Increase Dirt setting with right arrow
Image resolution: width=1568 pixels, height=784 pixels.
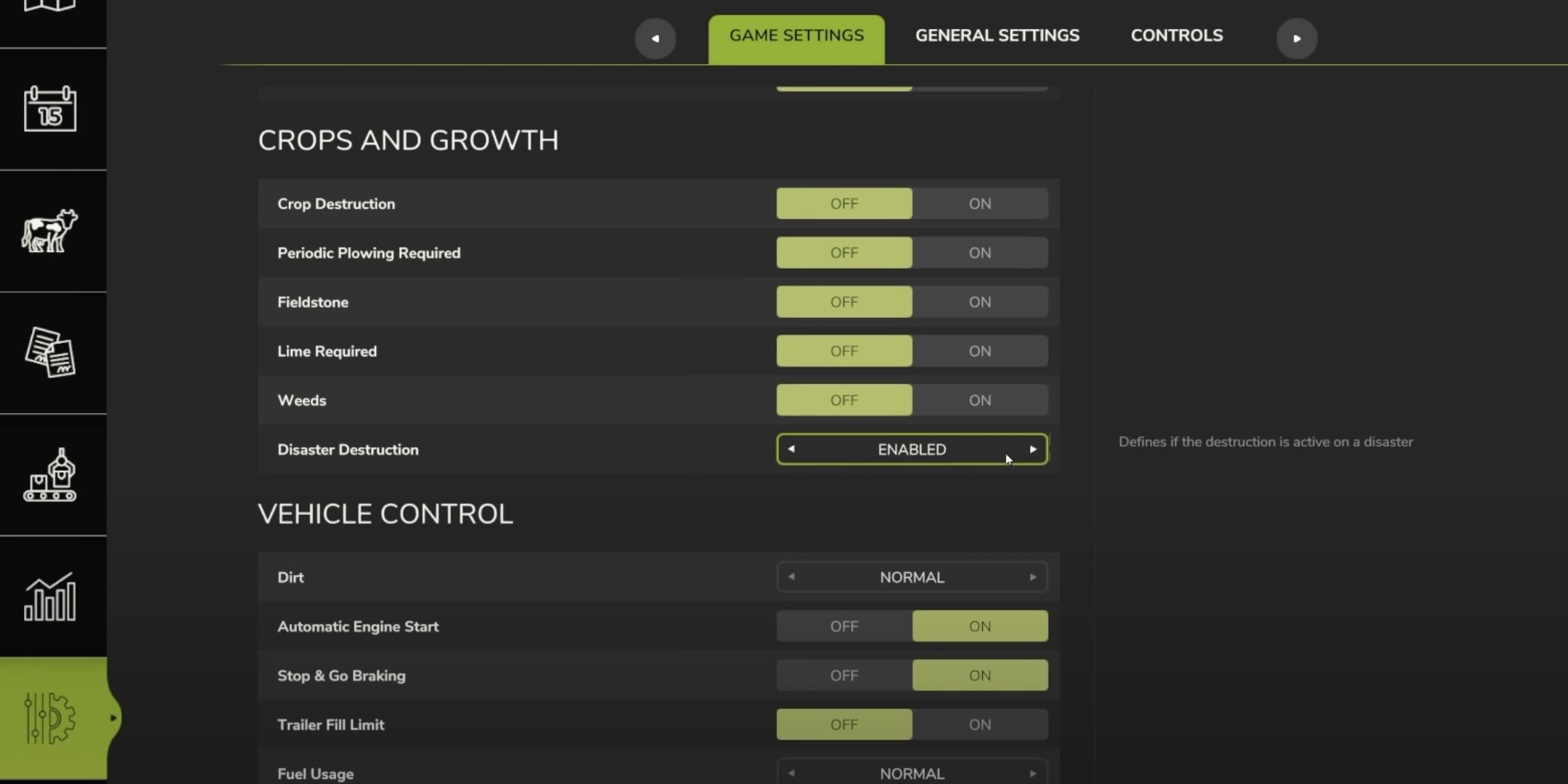click(x=1033, y=577)
